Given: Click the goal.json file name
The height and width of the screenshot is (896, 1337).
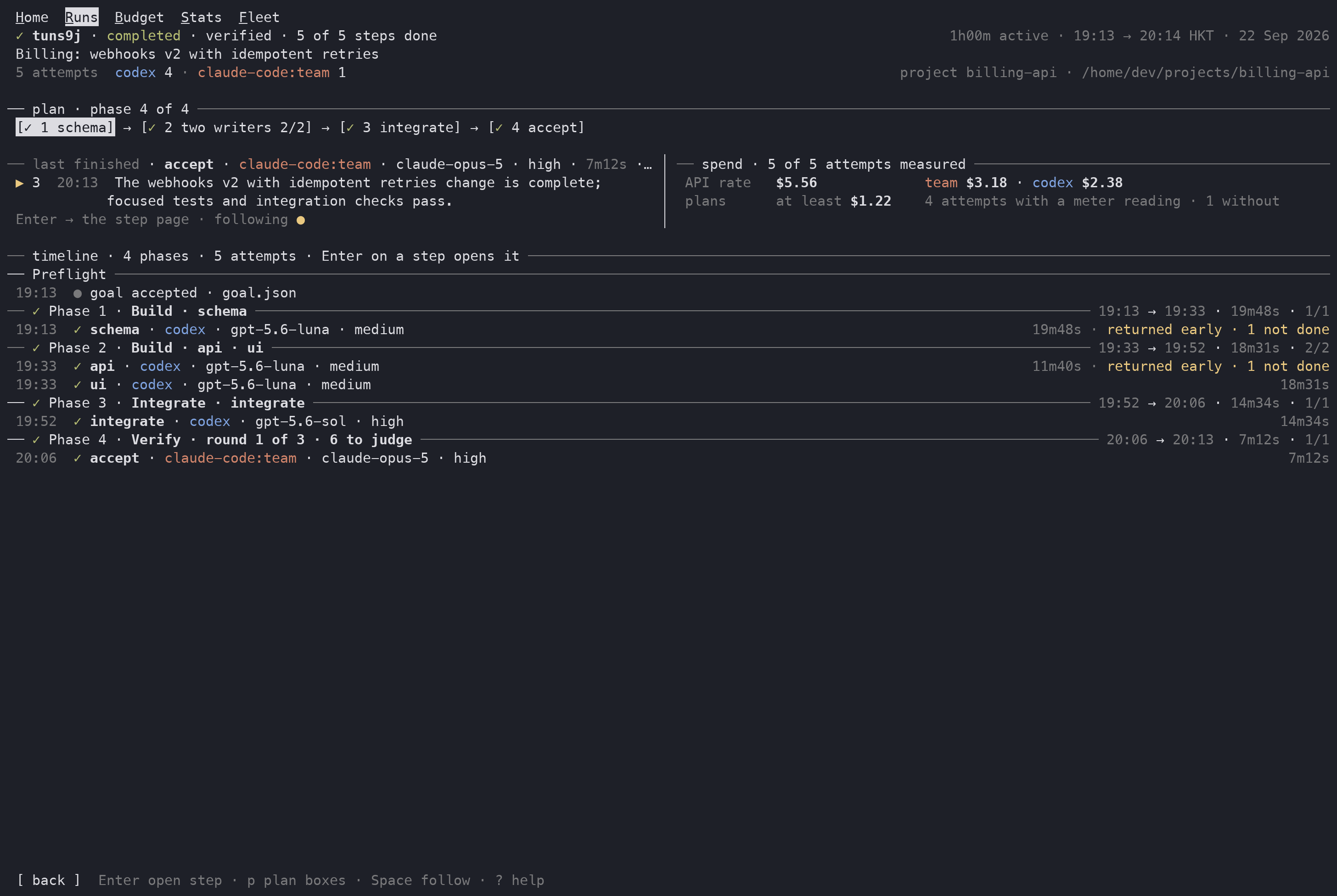Looking at the screenshot, I should tap(259, 292).
